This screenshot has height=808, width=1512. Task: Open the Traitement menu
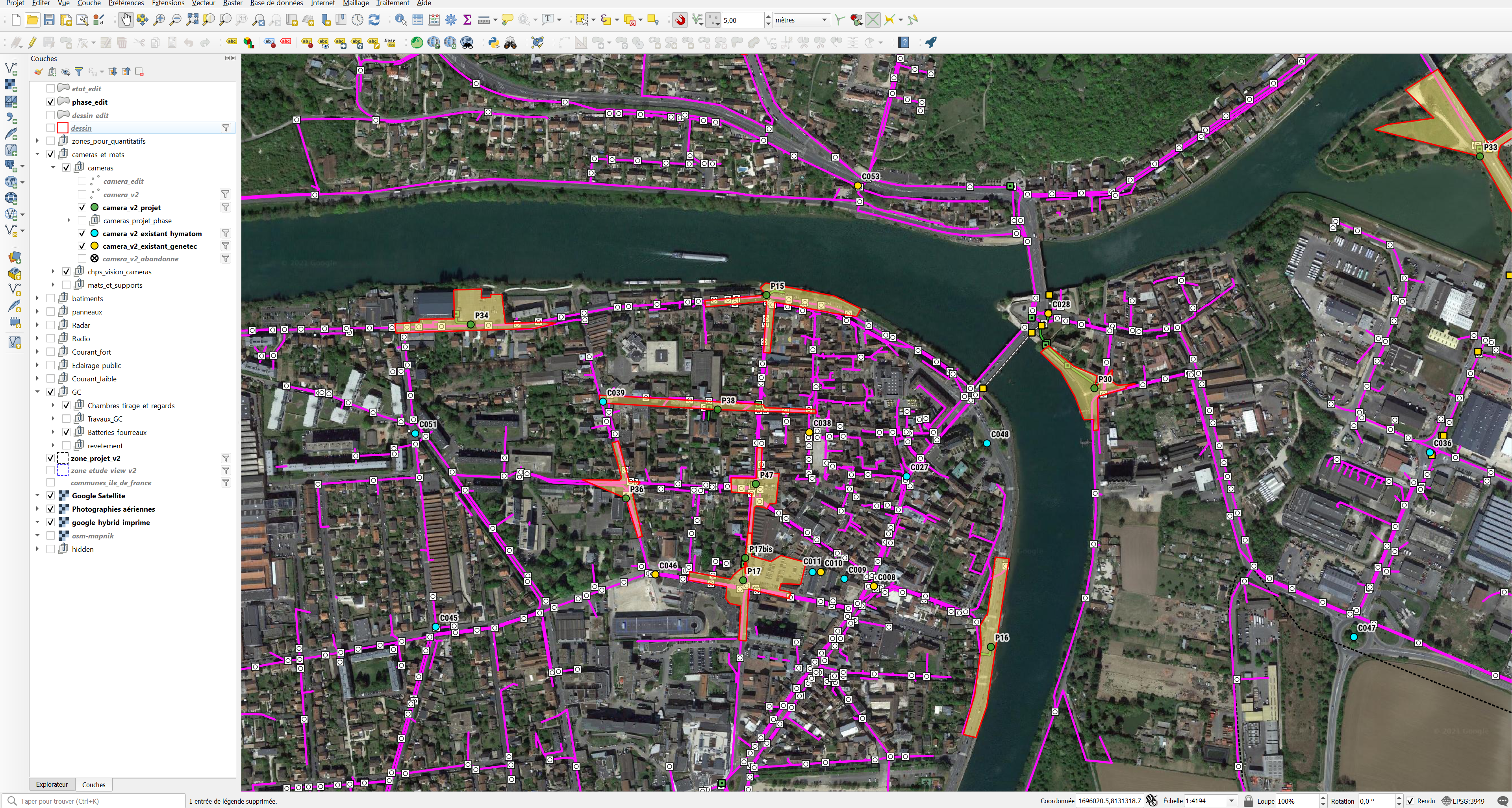tap(393, 3)
